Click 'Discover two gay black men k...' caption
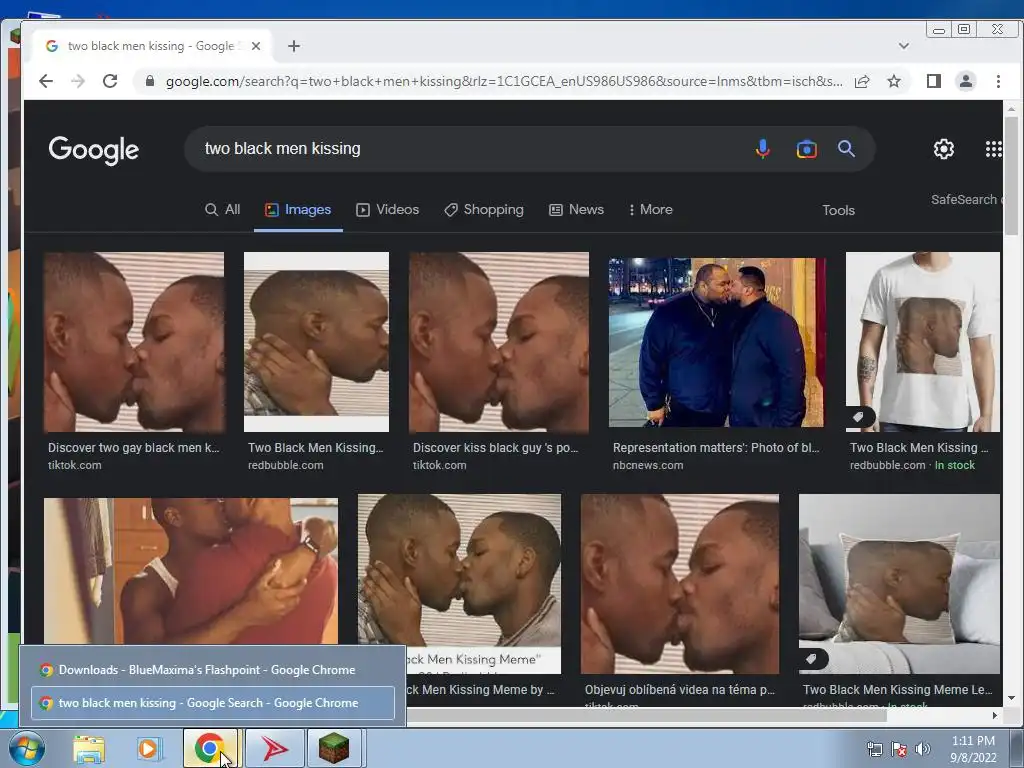The width and height of the screenshot is (1024, 768). [x=133, y=447]
